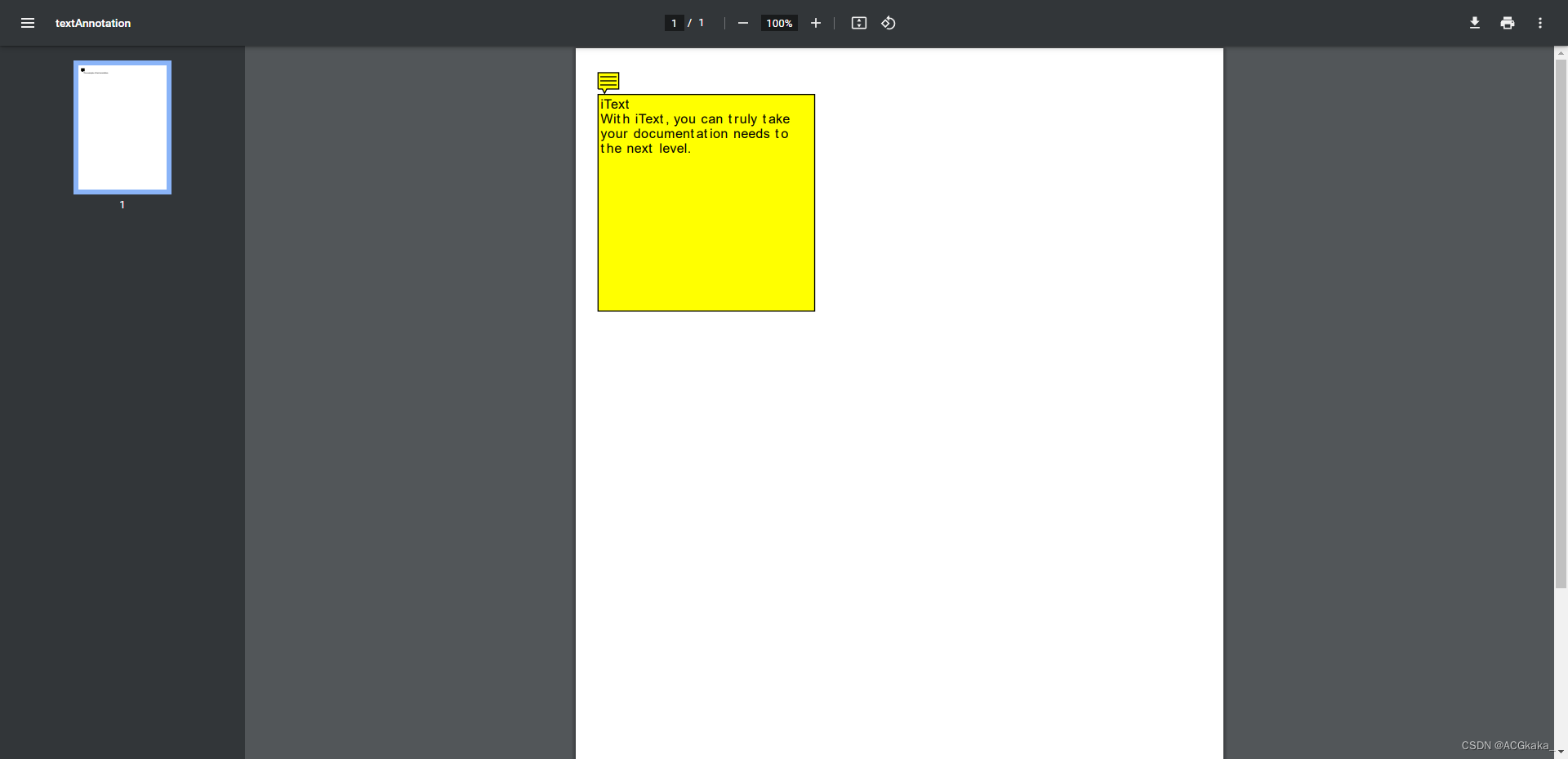Image resolution: width=1568 pixels, height=759 pixels.
Task: Click the "the next level." text line
Action: point(645,149)
